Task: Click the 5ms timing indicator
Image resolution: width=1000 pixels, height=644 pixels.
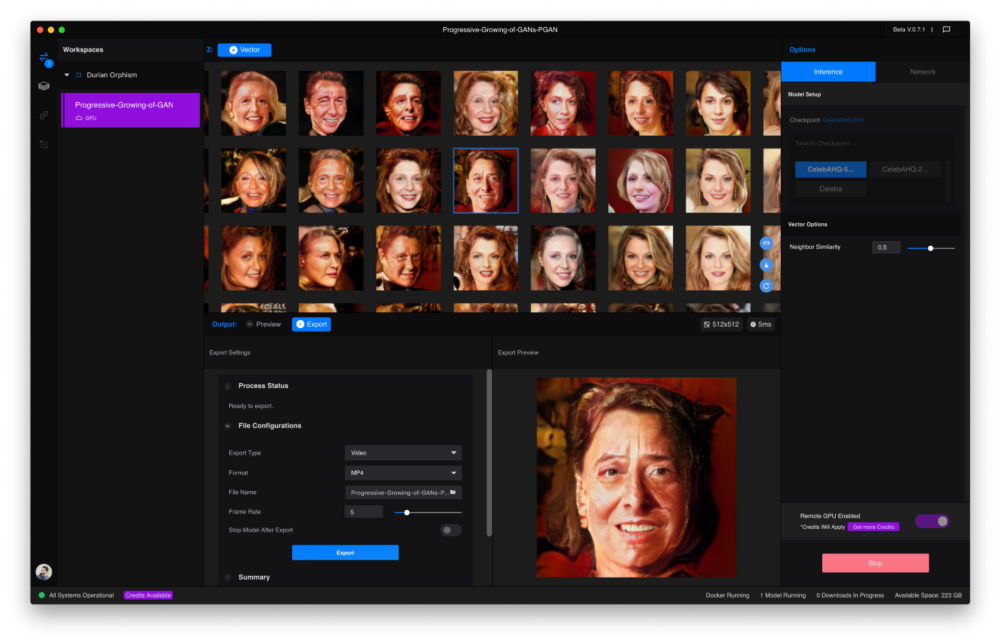Action: [x=761, y=325]
